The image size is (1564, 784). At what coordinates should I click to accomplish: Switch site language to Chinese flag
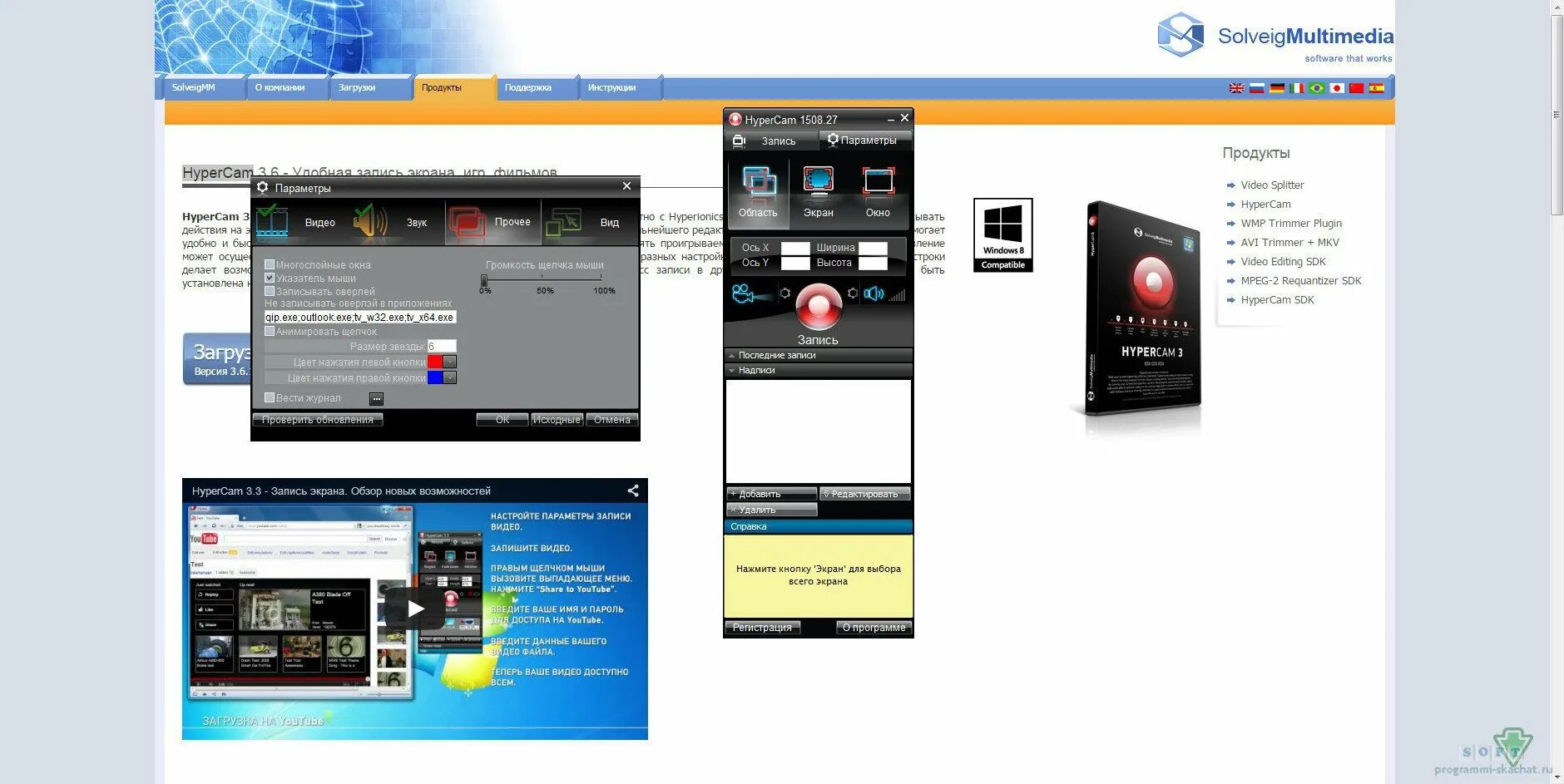(1357, 88)
